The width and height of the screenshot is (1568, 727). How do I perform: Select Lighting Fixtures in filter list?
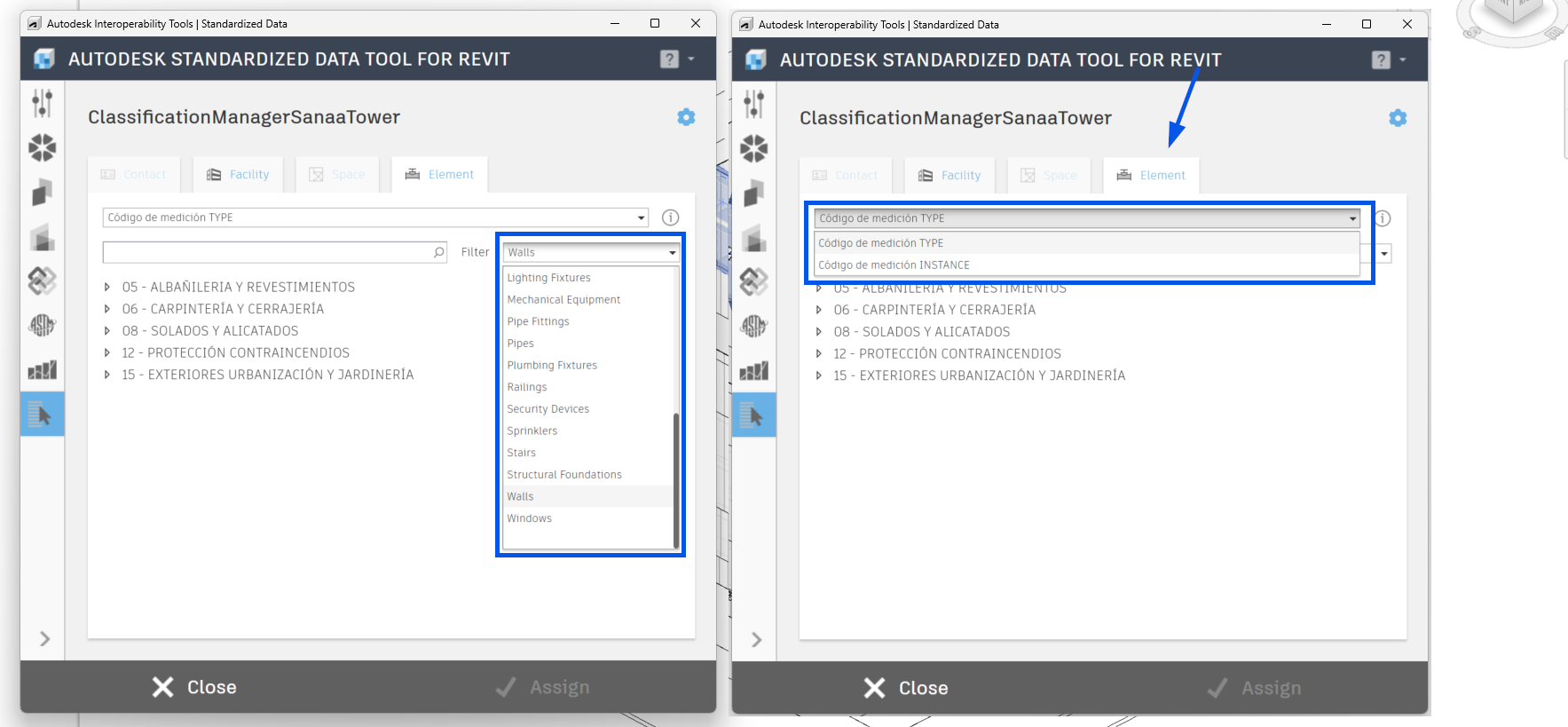588,278
